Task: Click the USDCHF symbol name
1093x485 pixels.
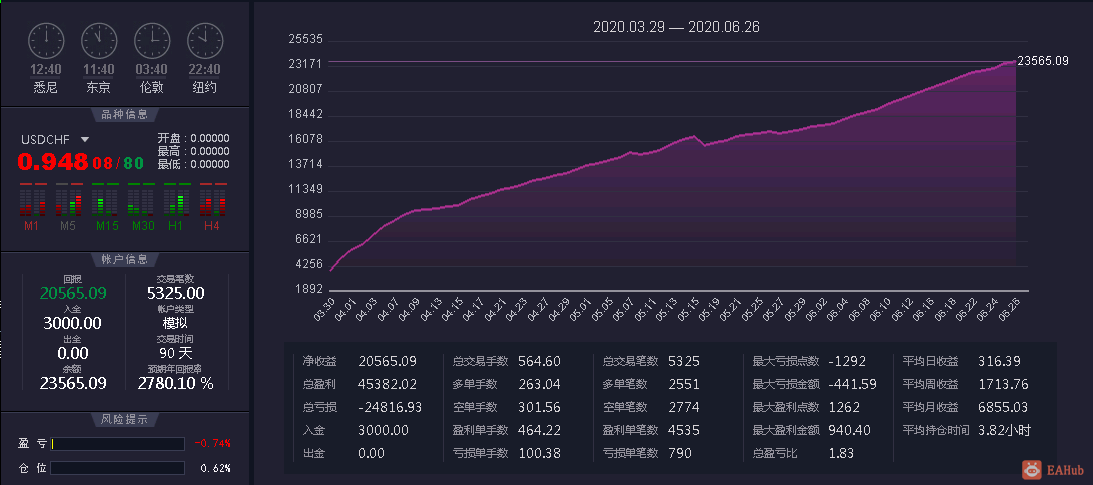Action: click(x=45, y=139)
